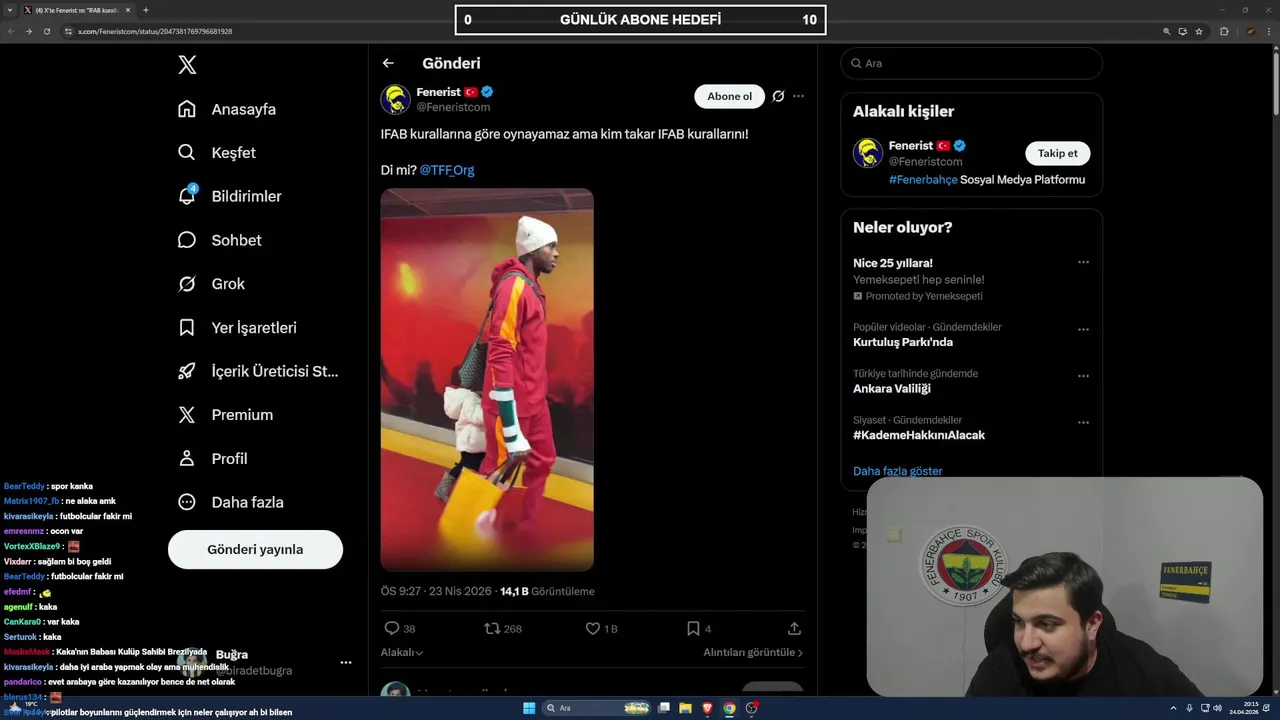Open Grok from the sidebar

click(x=211, y=284)
